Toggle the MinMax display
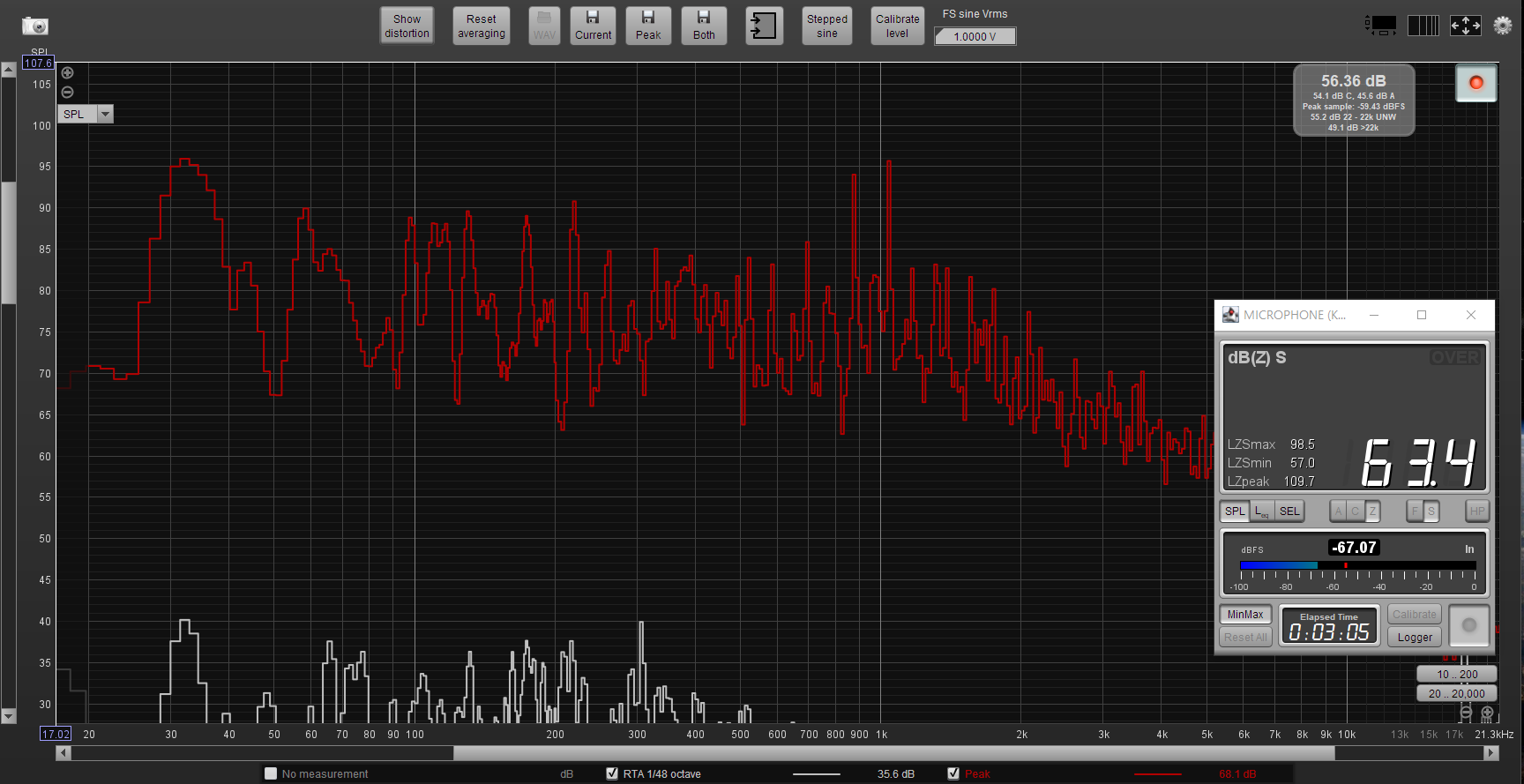Viewport: 1524px width, 784px height. (x=1245, y=615)
